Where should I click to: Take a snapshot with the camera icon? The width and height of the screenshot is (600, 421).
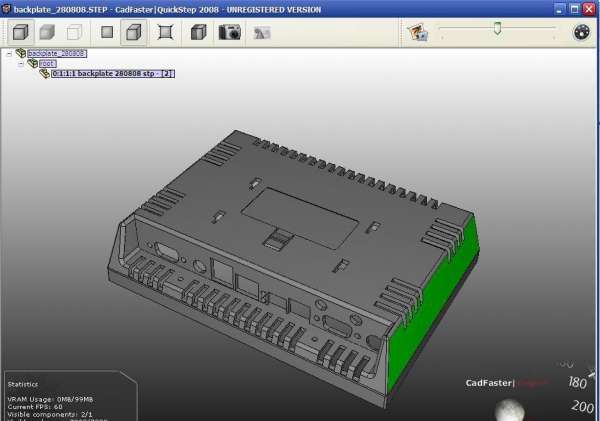pos(230,33)
